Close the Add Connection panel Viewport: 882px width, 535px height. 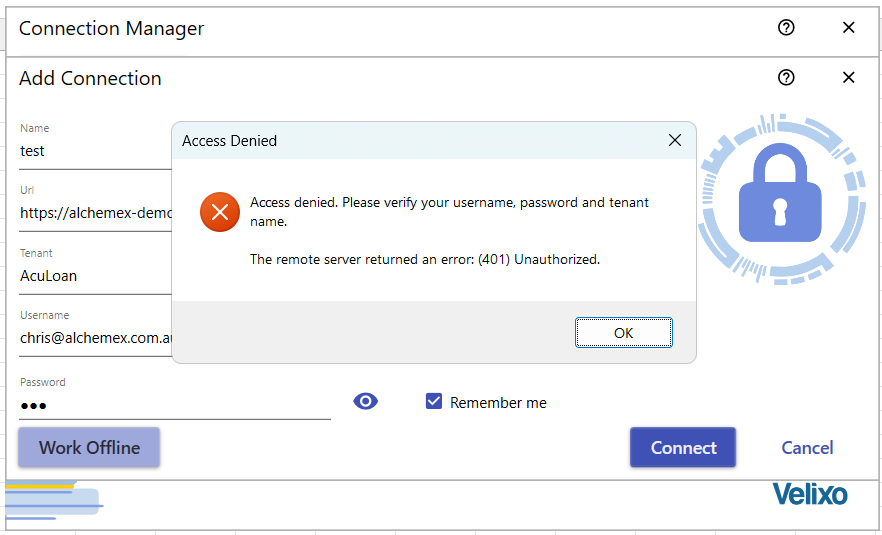pyautogui.click(x=849, y=77)
